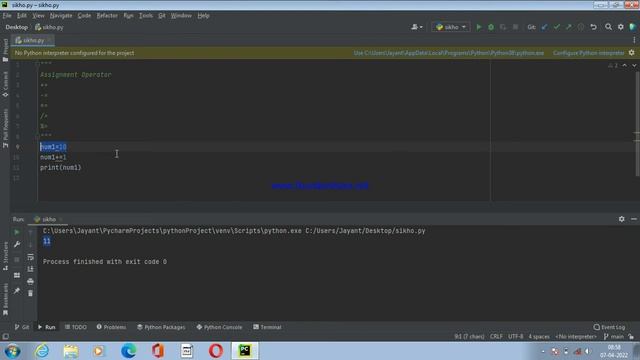
Task: Open the Structure side tab
Action: tap(5, 256)
